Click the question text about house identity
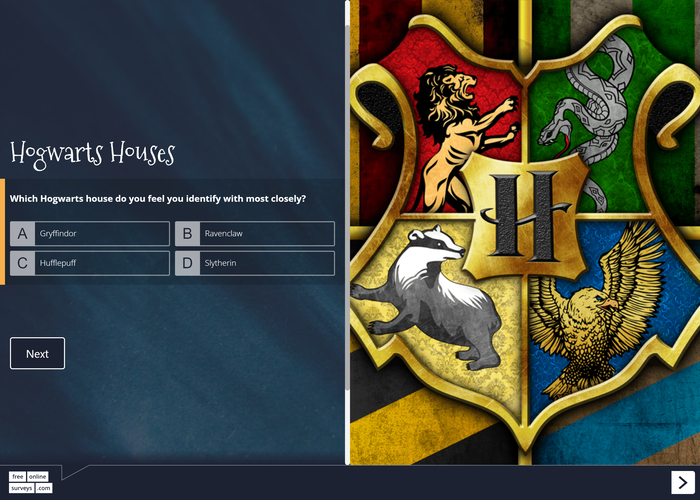Viewport: 700px width, 500px height. [x=158, y=199]
